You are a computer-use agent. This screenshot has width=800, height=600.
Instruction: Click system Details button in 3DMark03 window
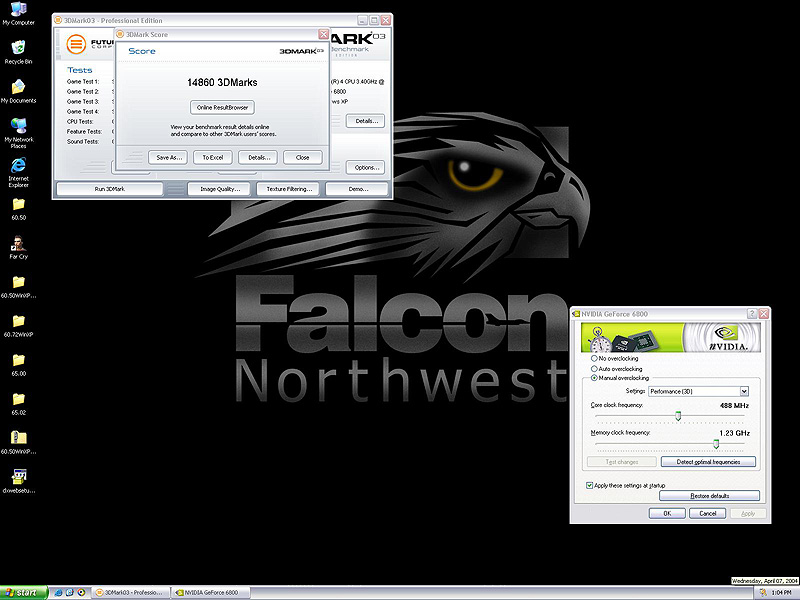pos(366,121)
